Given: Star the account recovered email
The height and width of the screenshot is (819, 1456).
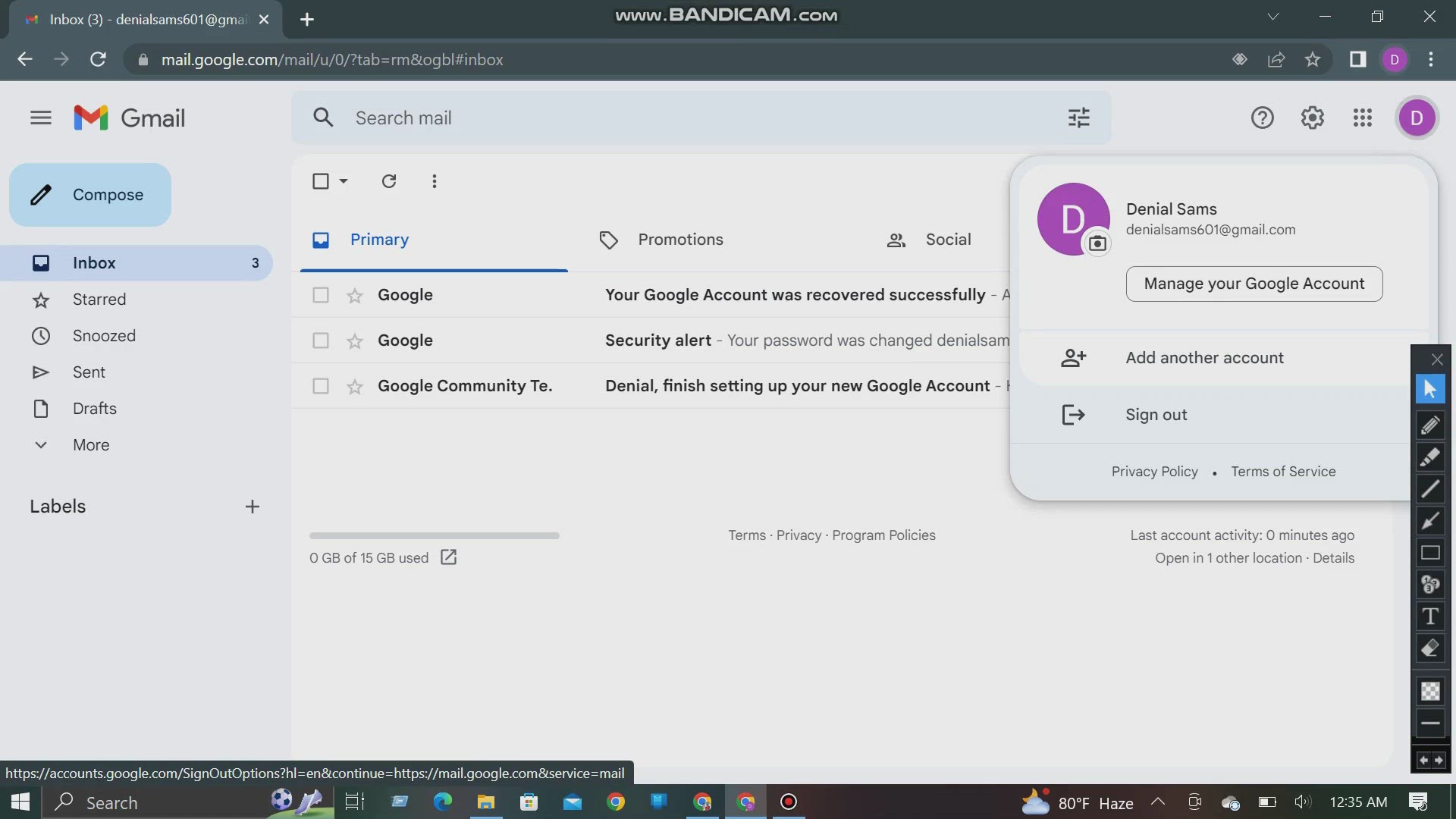Looking at the screenshot, I should [354, 296].
